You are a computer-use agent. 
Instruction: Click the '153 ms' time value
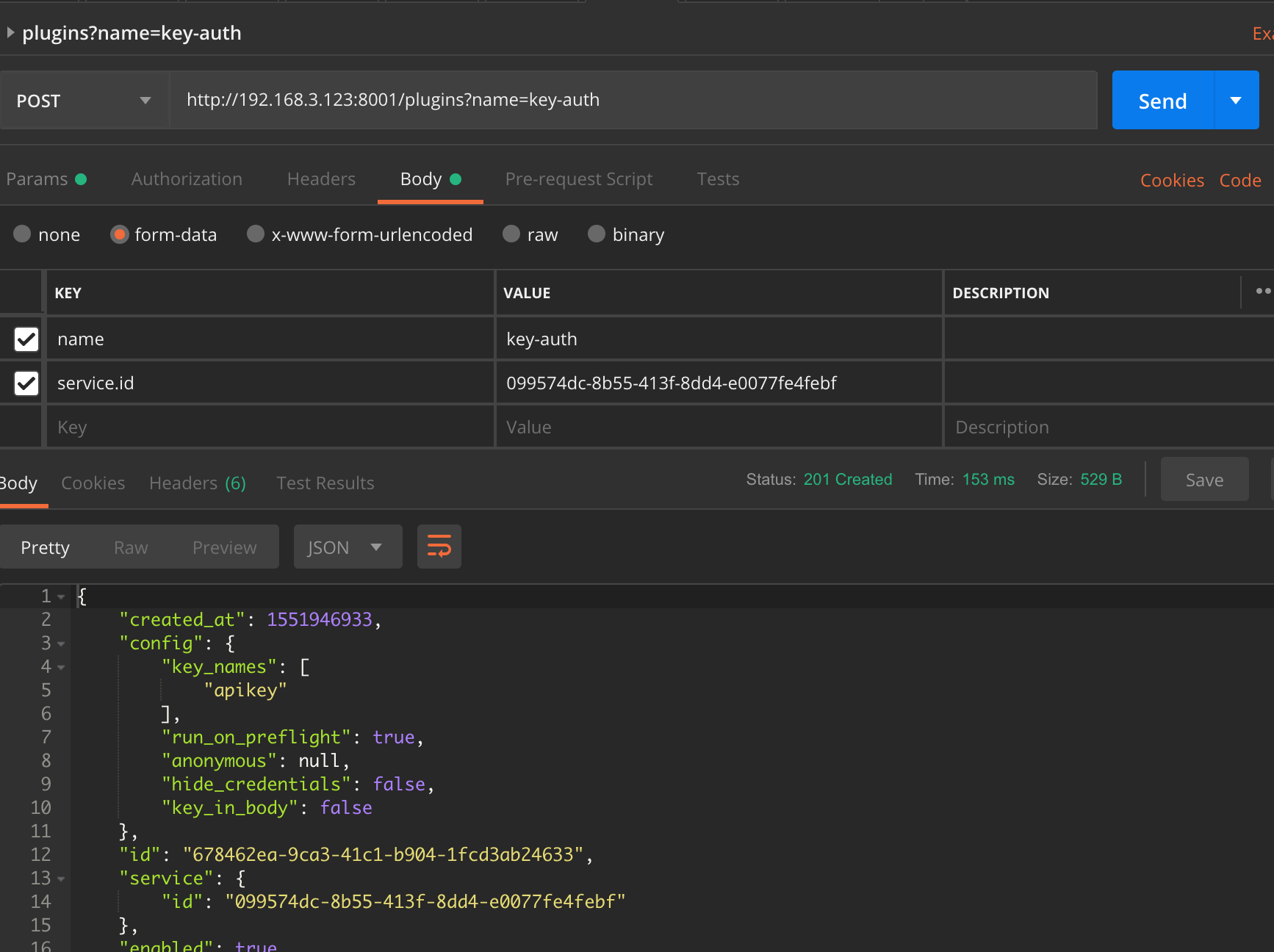(x=988, y=480)
